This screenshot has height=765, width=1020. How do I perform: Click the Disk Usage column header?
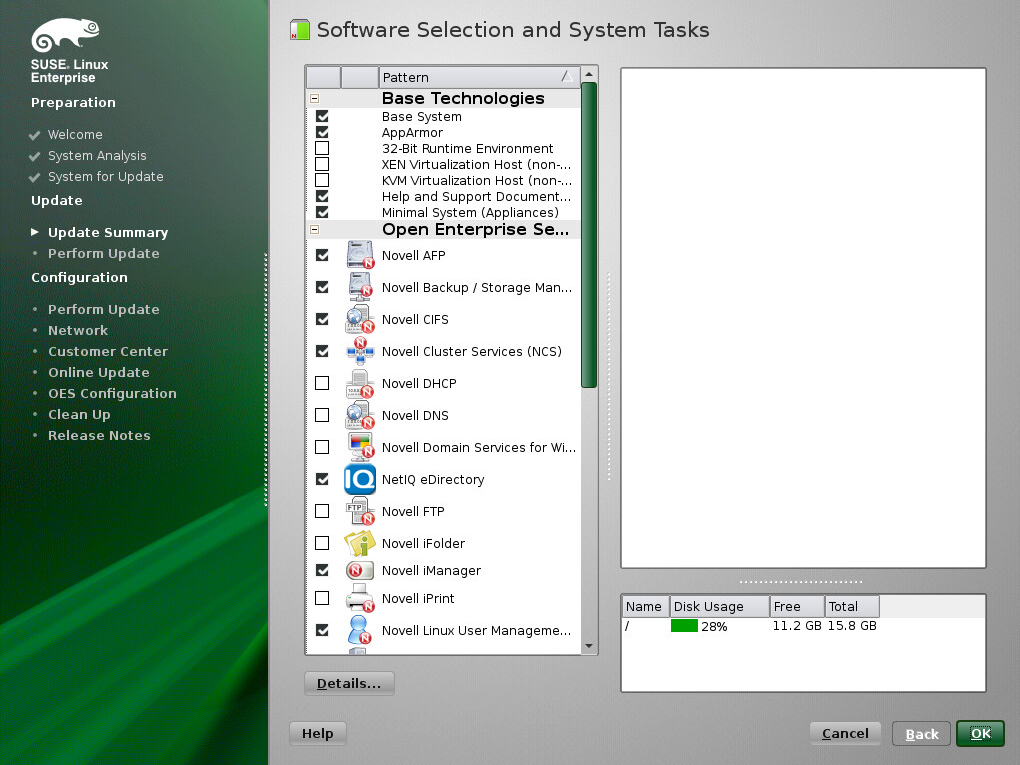(x=718, y=606)
